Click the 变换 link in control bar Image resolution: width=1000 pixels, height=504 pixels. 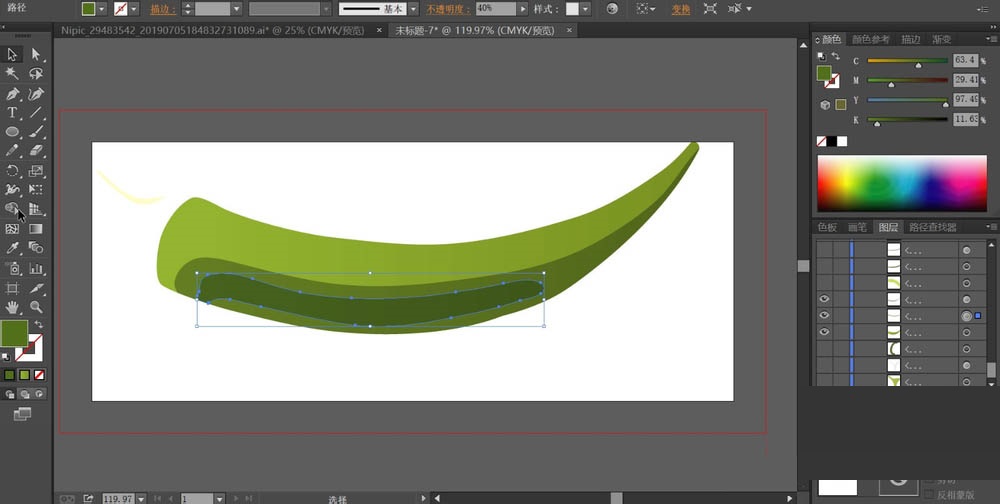click(x=681, y=9)
